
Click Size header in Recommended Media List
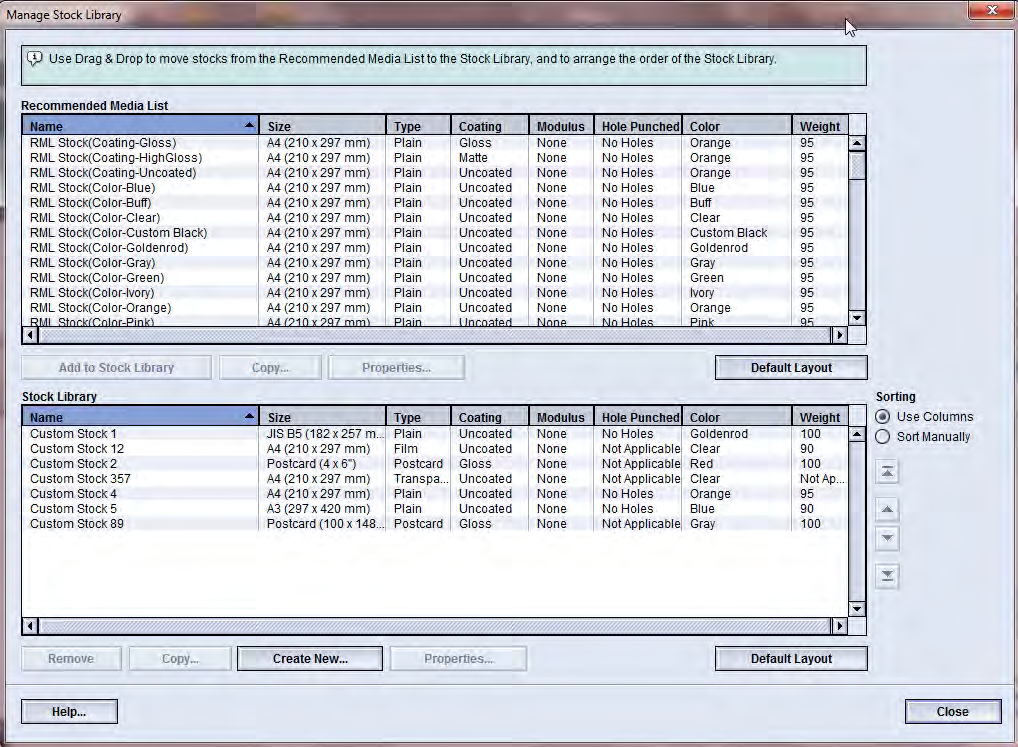[323, 126]
